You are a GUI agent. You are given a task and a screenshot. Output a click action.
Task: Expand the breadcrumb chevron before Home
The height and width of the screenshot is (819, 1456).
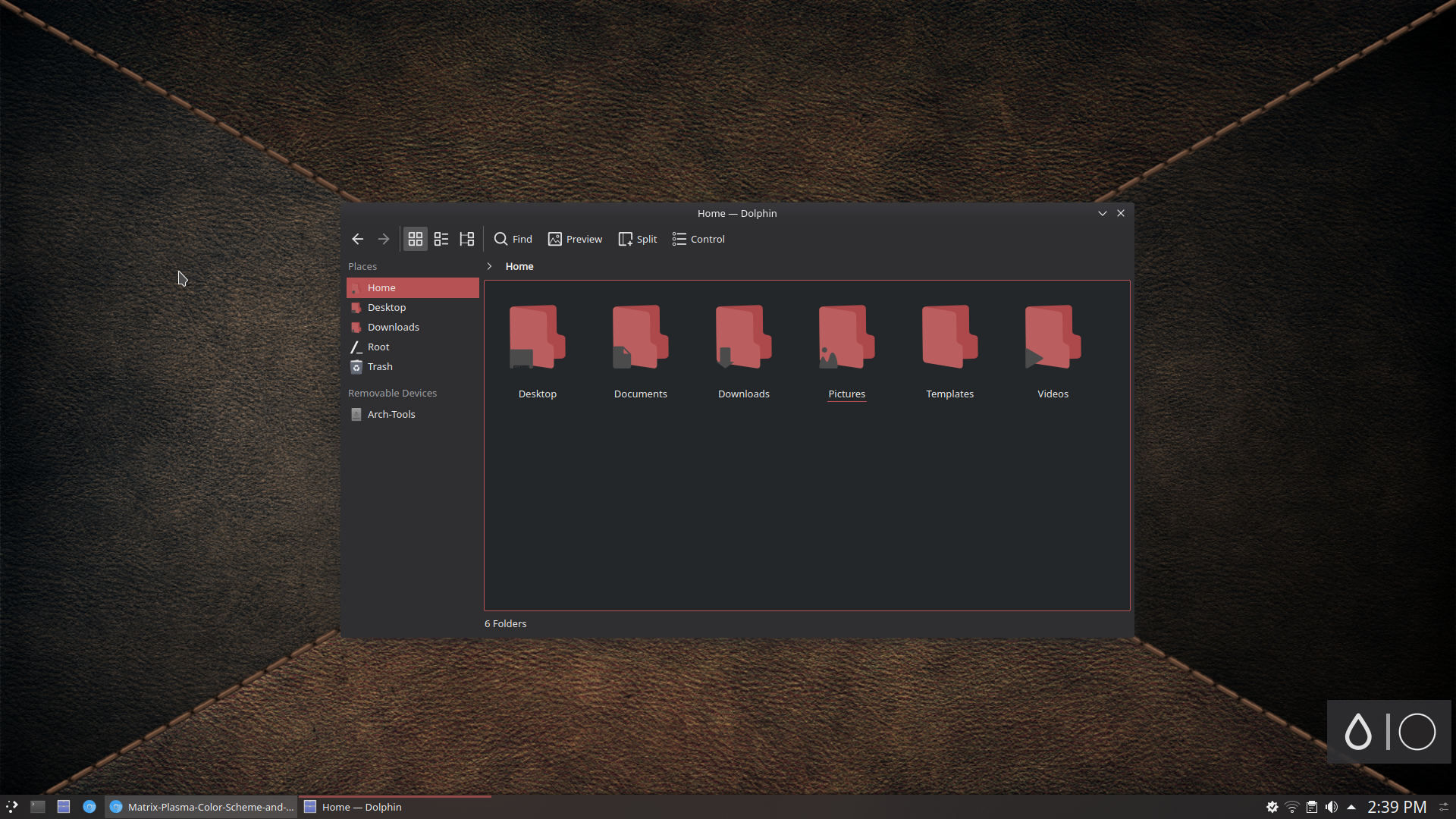490,266
